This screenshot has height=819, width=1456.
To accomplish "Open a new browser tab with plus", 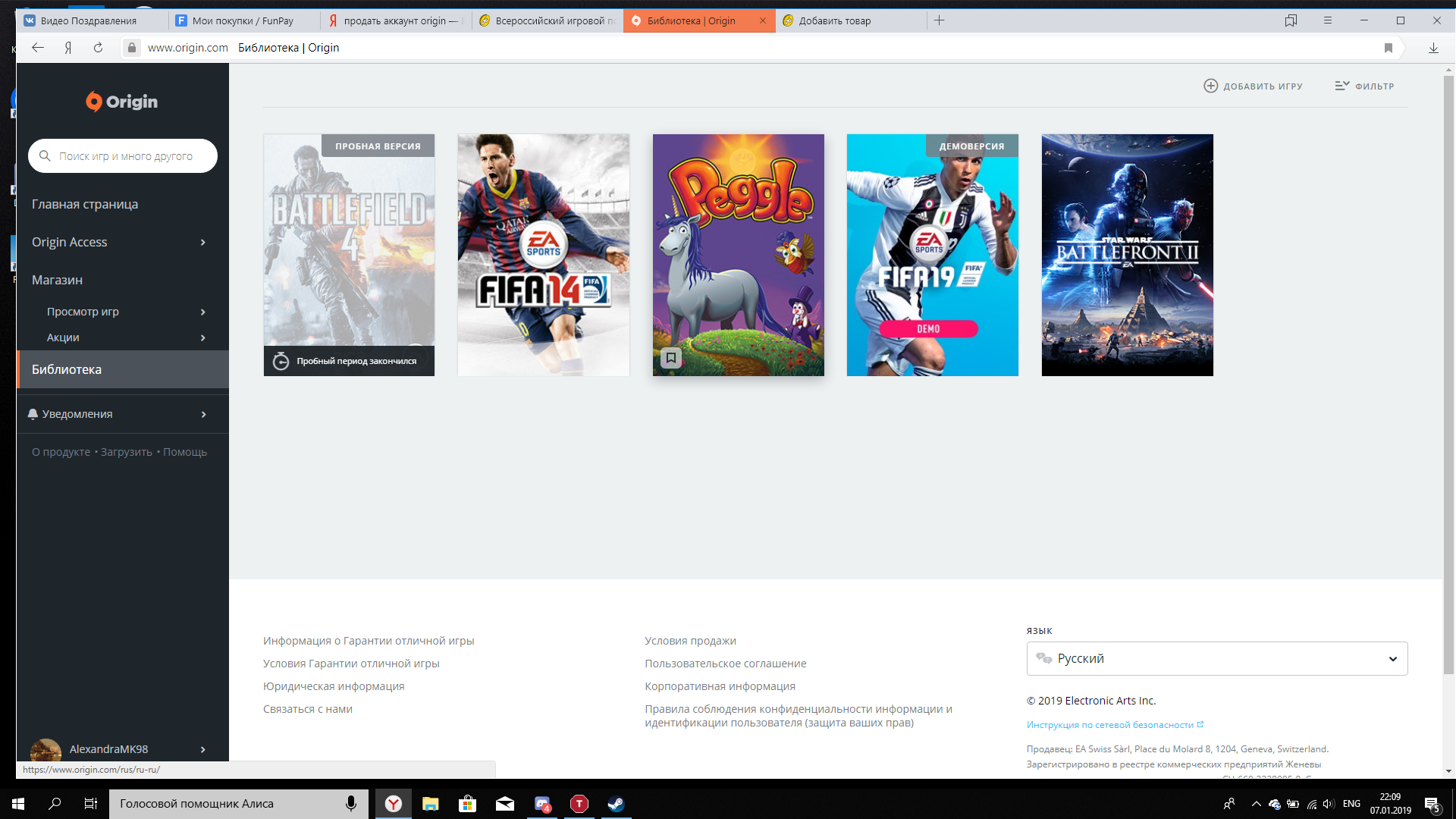I will click(939, 20).
